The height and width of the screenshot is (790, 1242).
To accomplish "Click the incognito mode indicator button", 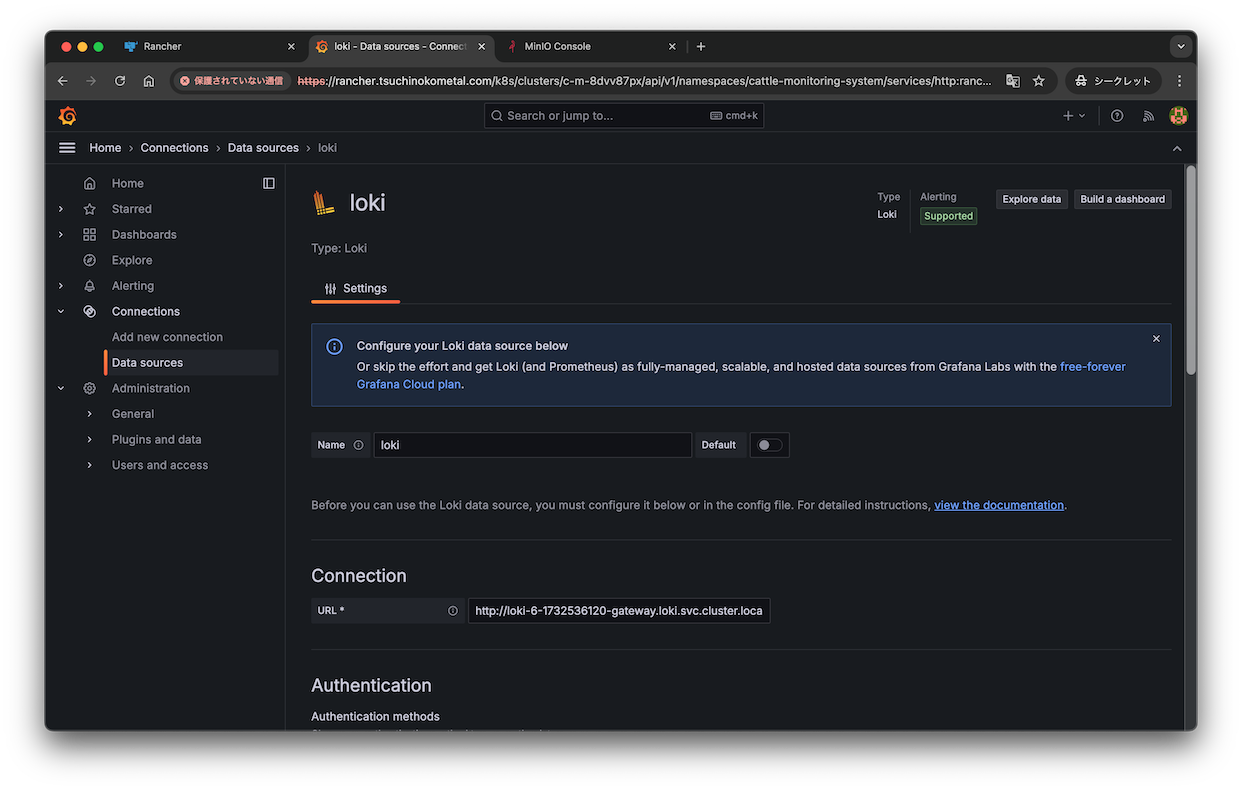I will point(1113,81).
